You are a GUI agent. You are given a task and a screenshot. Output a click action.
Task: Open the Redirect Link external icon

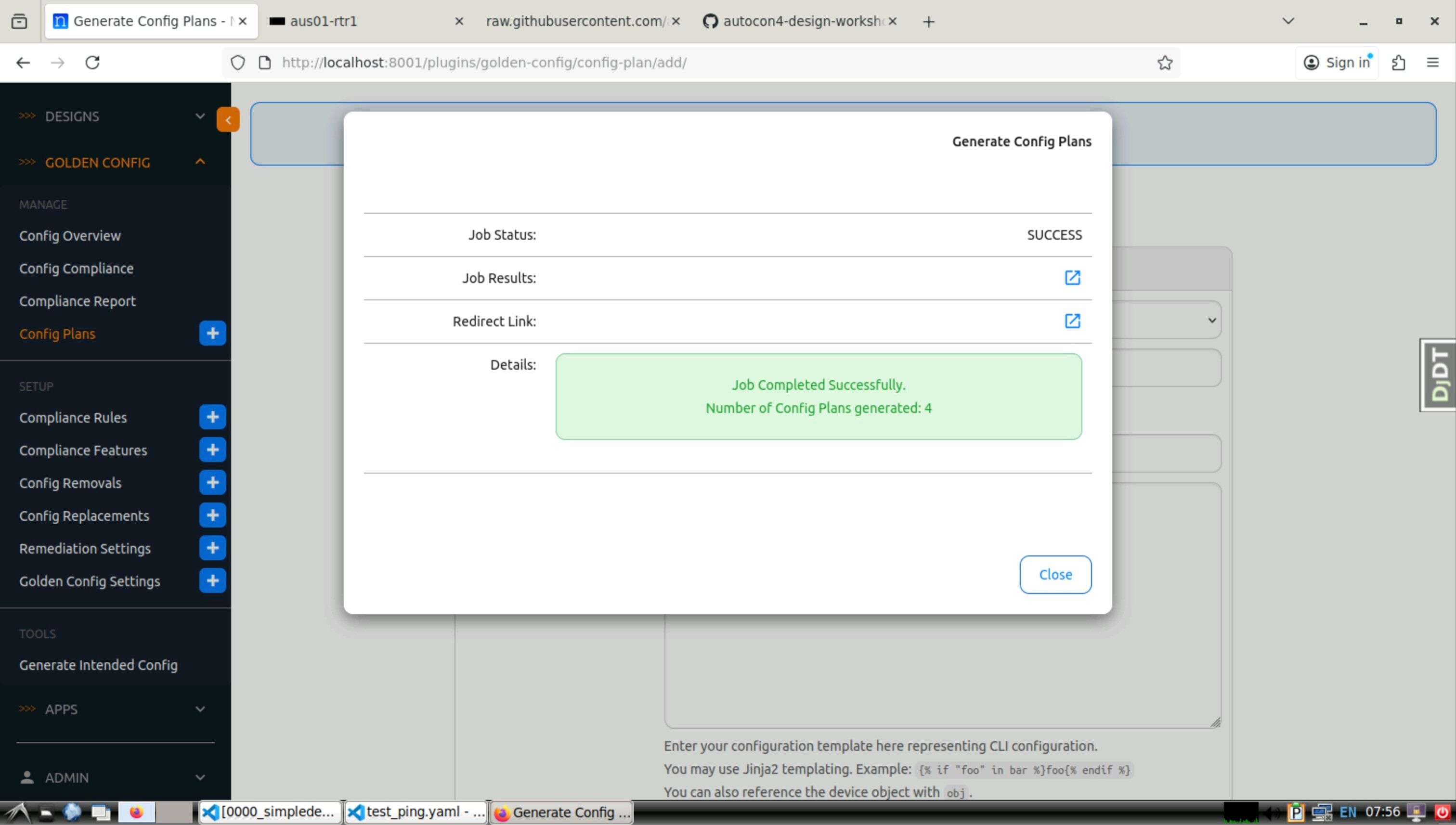(x=1072, y=321)
